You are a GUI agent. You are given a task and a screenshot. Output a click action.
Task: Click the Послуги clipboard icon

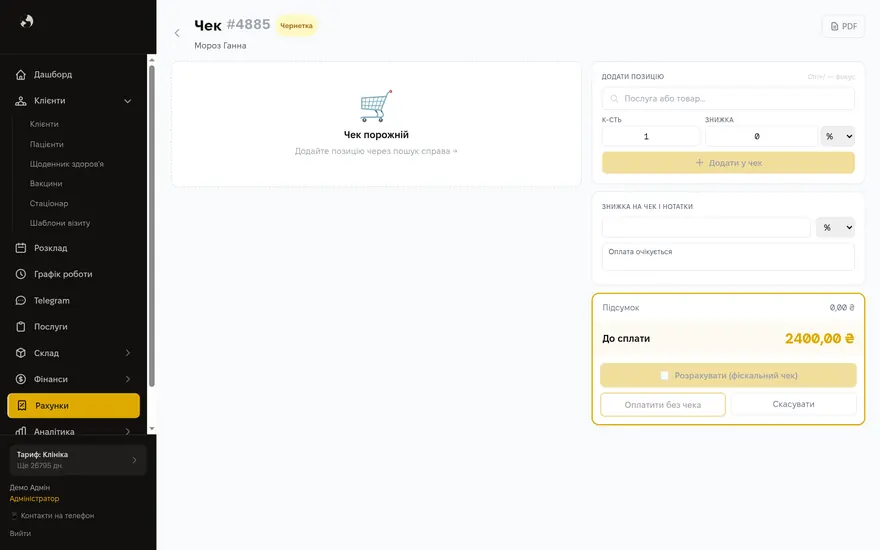click(21, 327)
